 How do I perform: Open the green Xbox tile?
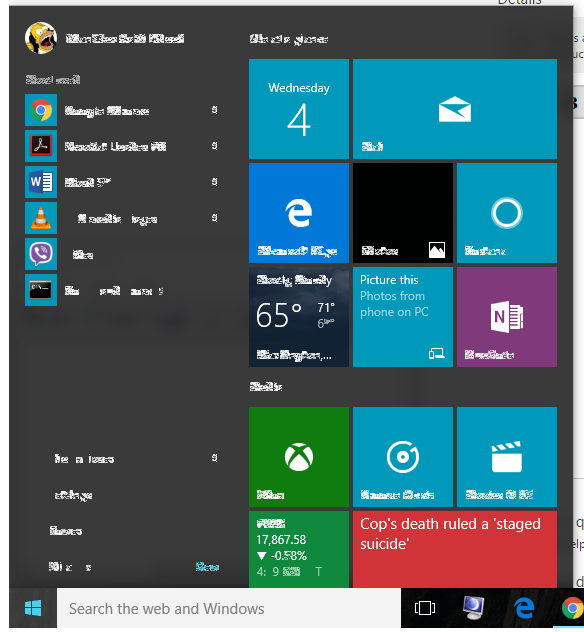pyautogui.click(x=299, y=457)
